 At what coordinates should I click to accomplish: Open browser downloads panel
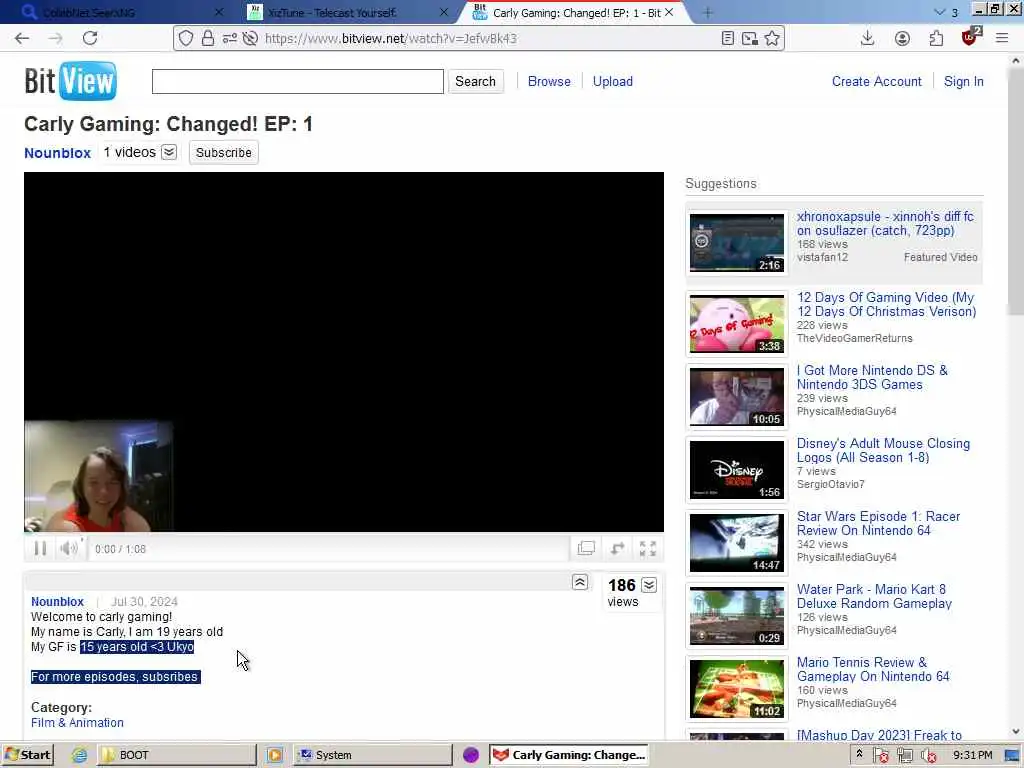[x=867, y=39]
